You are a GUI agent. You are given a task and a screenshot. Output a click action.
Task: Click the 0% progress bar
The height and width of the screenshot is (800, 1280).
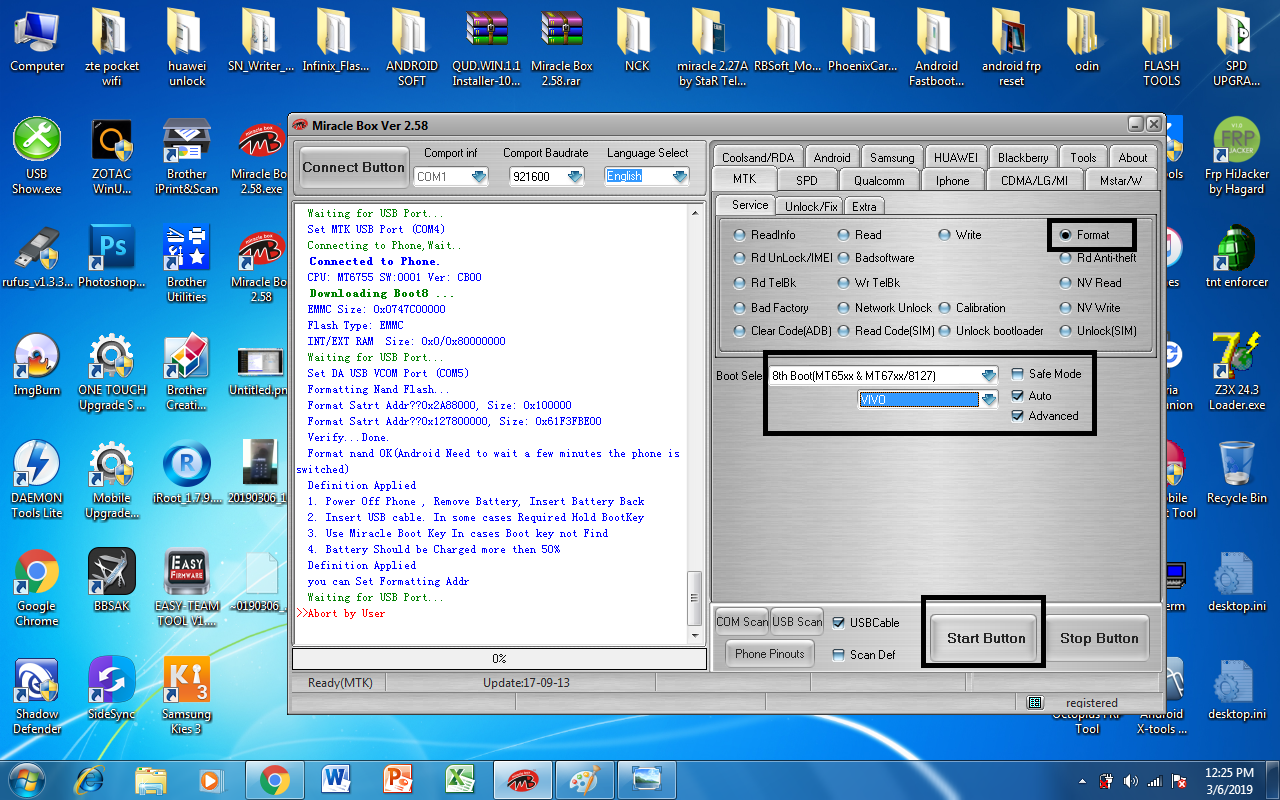pos(498,659)
